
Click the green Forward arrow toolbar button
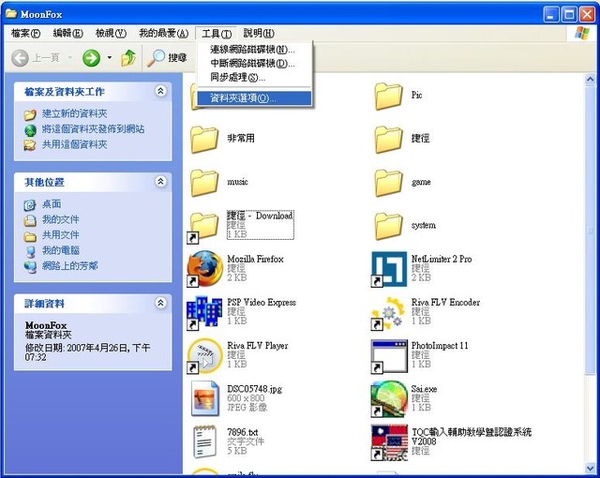[x=91, y=58]
